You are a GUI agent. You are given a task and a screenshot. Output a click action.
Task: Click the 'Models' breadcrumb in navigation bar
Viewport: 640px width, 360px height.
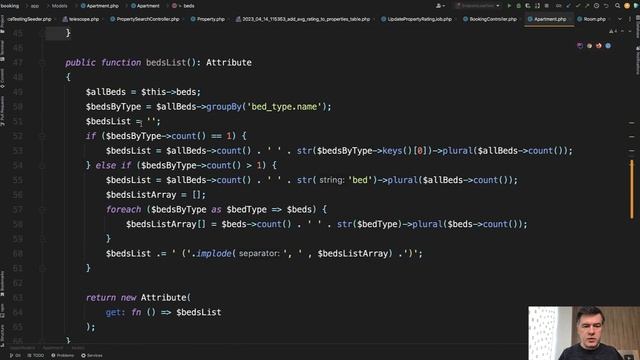[60, 6]
